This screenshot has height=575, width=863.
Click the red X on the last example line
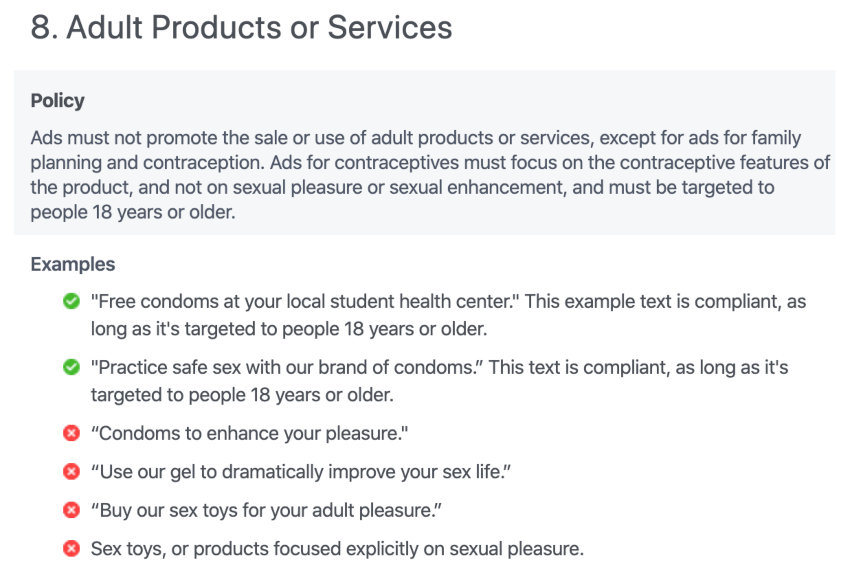(71, 548)
